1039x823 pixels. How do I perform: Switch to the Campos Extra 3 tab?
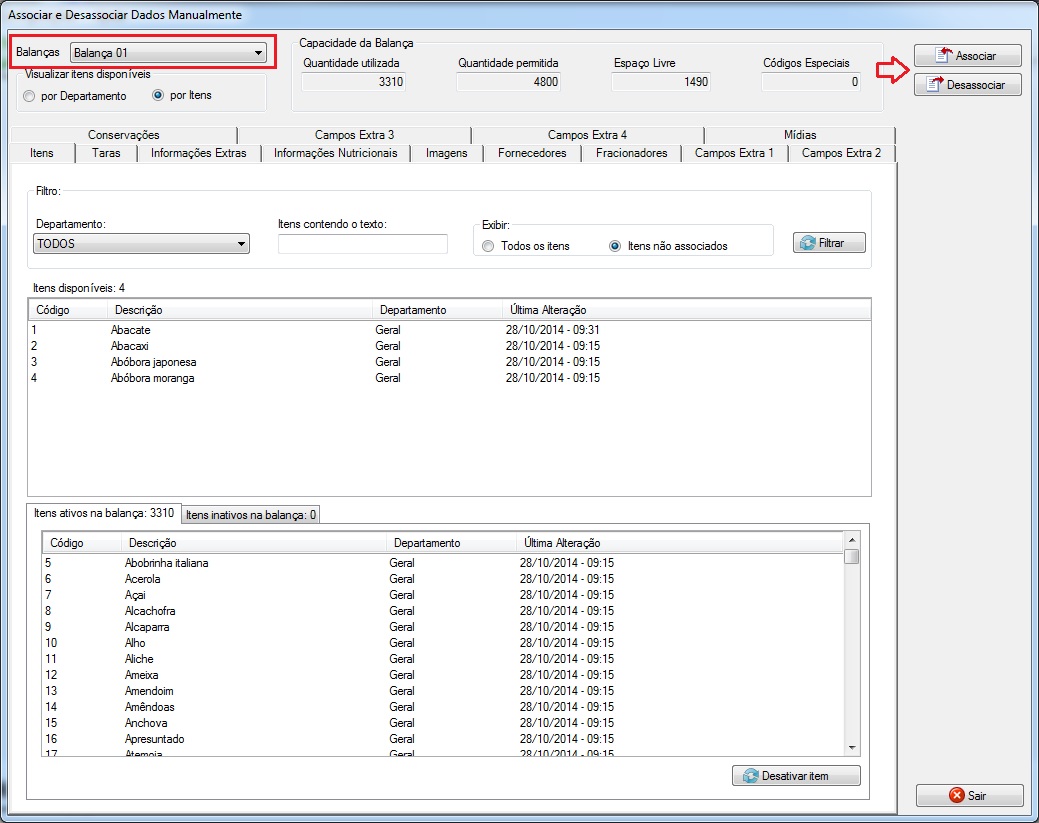[355, 135]
